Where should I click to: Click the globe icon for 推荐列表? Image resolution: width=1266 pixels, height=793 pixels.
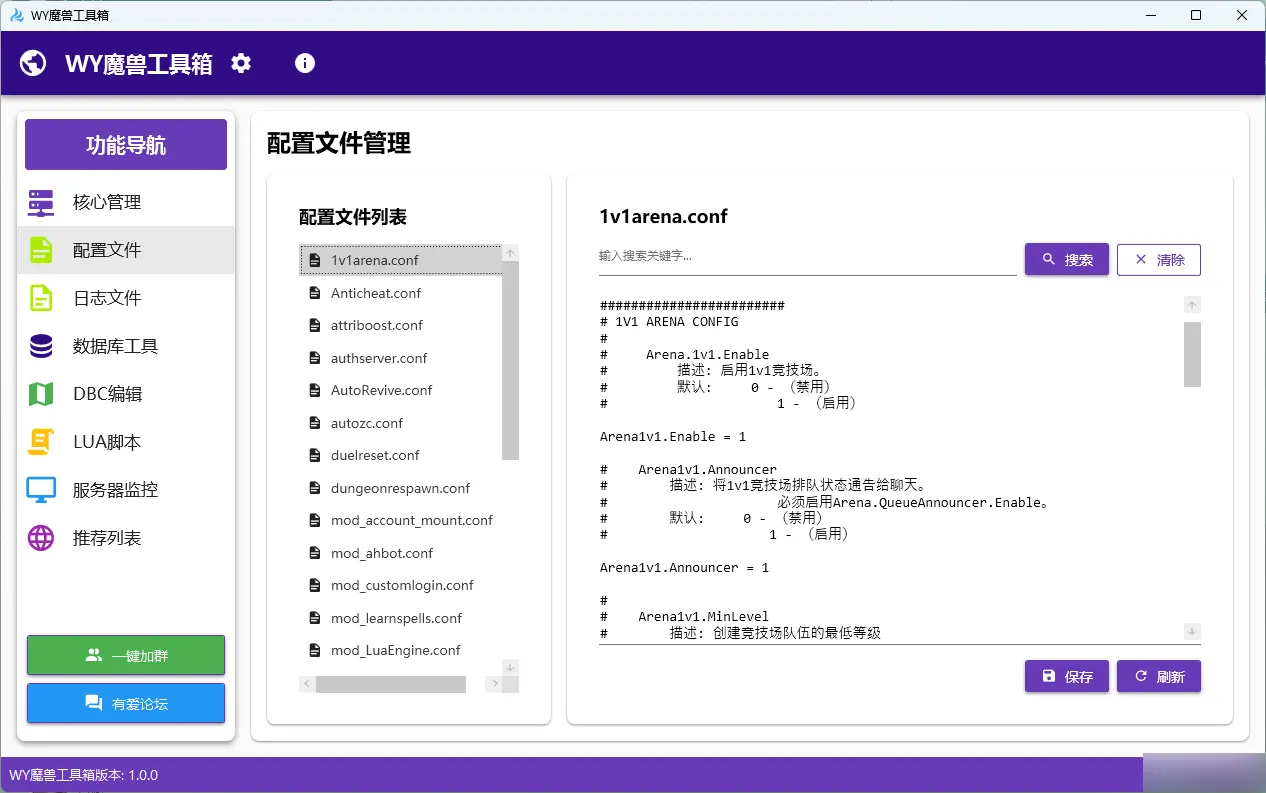pos(41,538)
